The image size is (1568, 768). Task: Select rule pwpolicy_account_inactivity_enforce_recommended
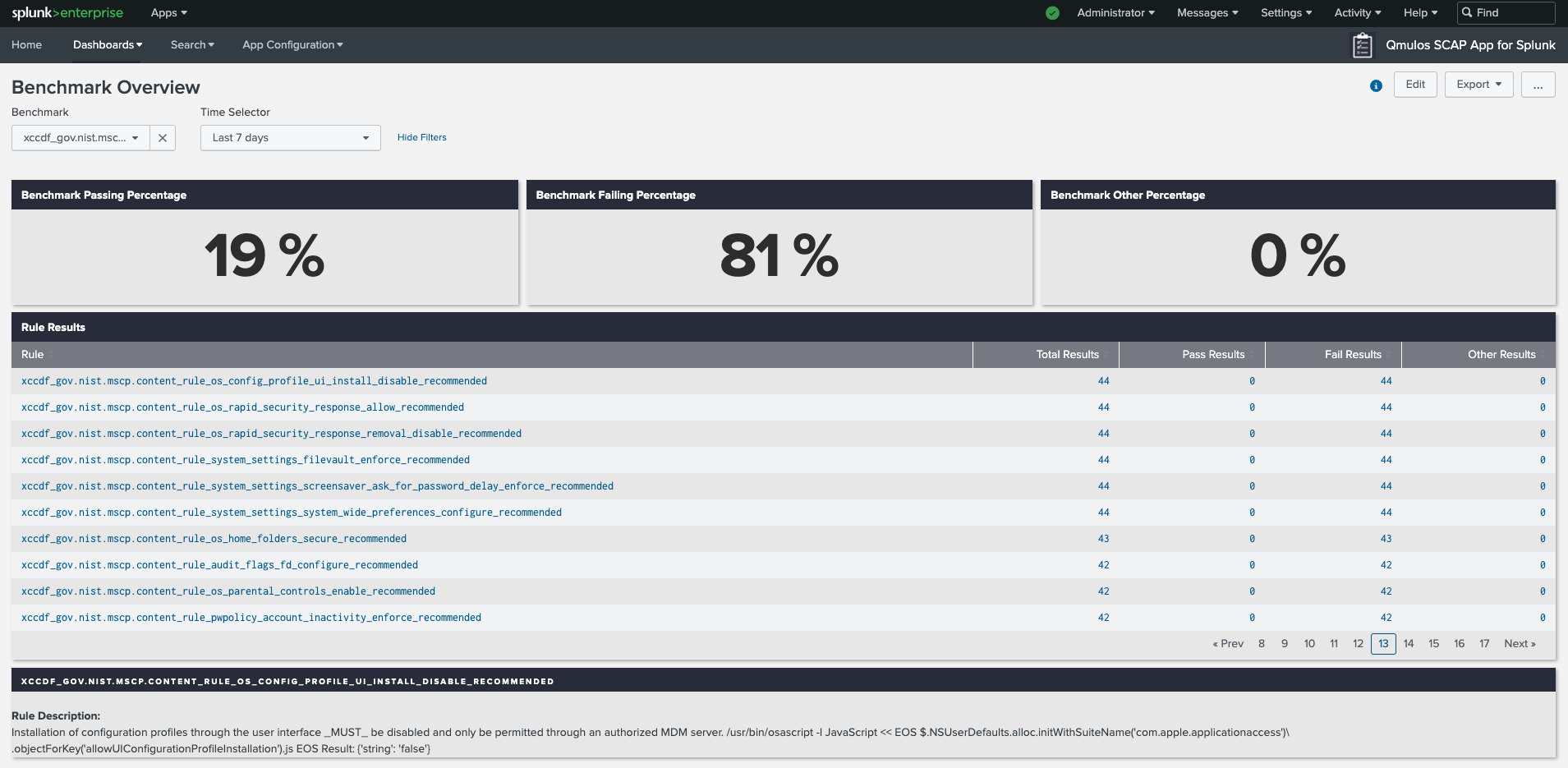click(x=251, y=618)
